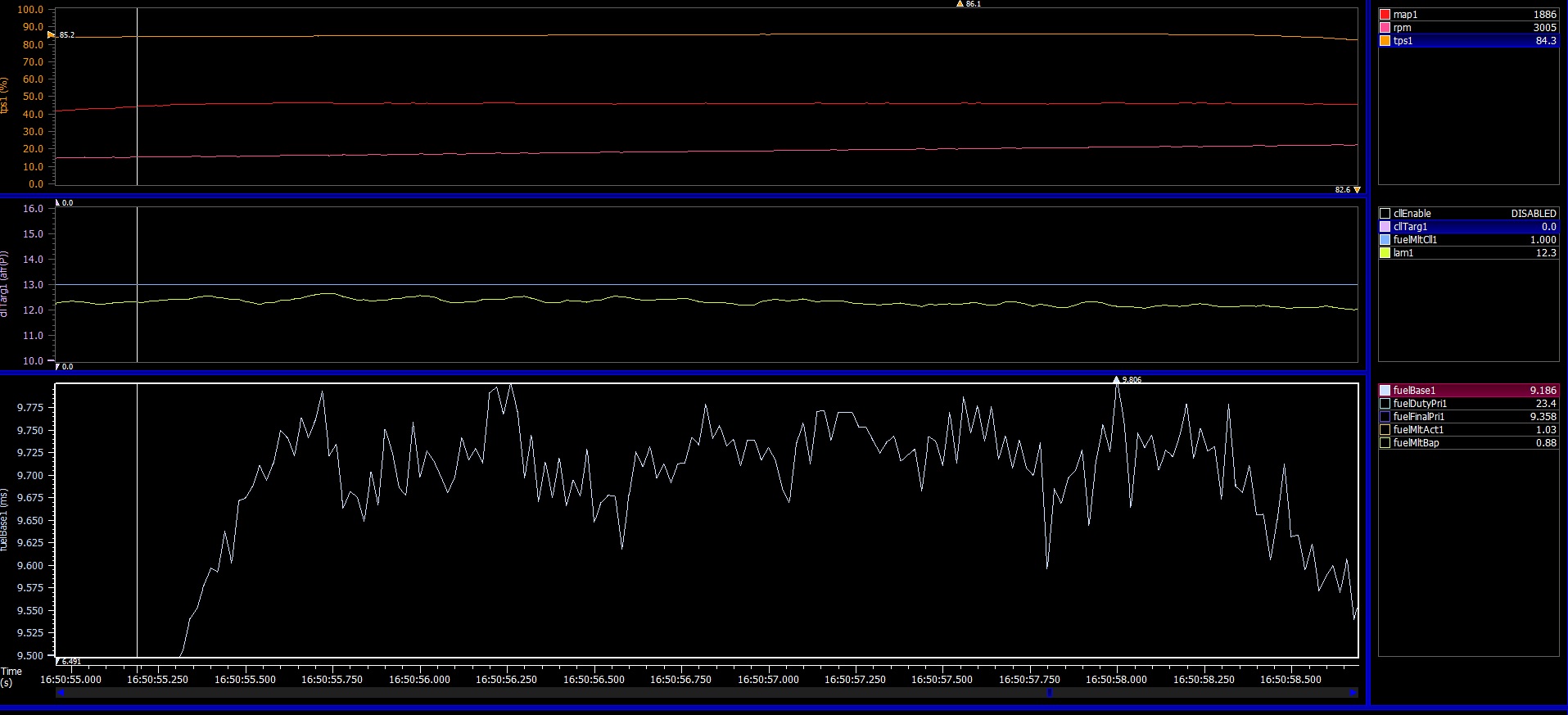Screen dimensions: 1568x715
Task: Click the 86.1 maximum marker triangle
Action: (960, 4)
